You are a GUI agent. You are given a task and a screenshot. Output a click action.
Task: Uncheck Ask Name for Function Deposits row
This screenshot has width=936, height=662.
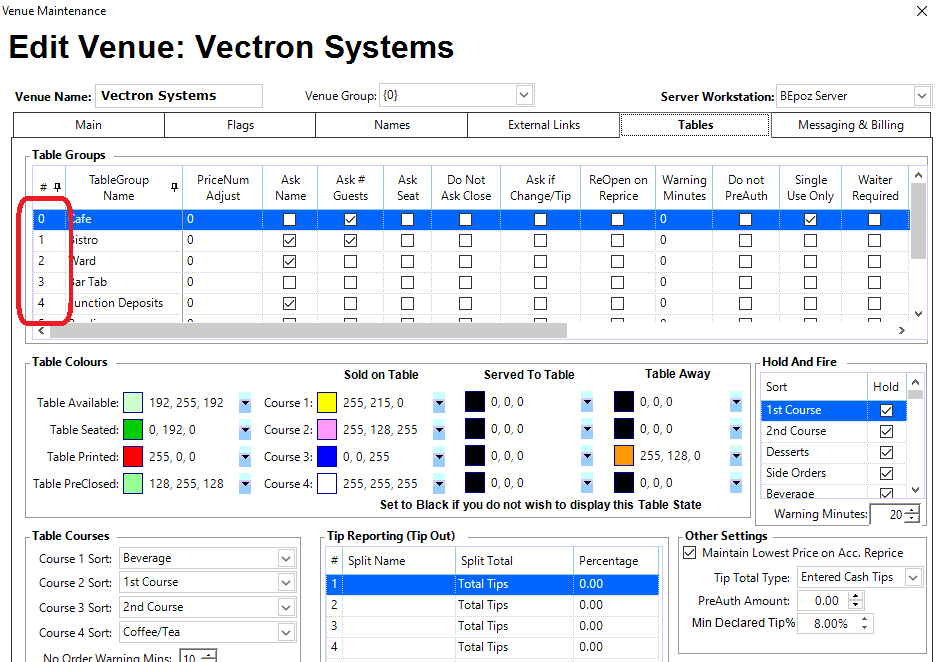290,303
